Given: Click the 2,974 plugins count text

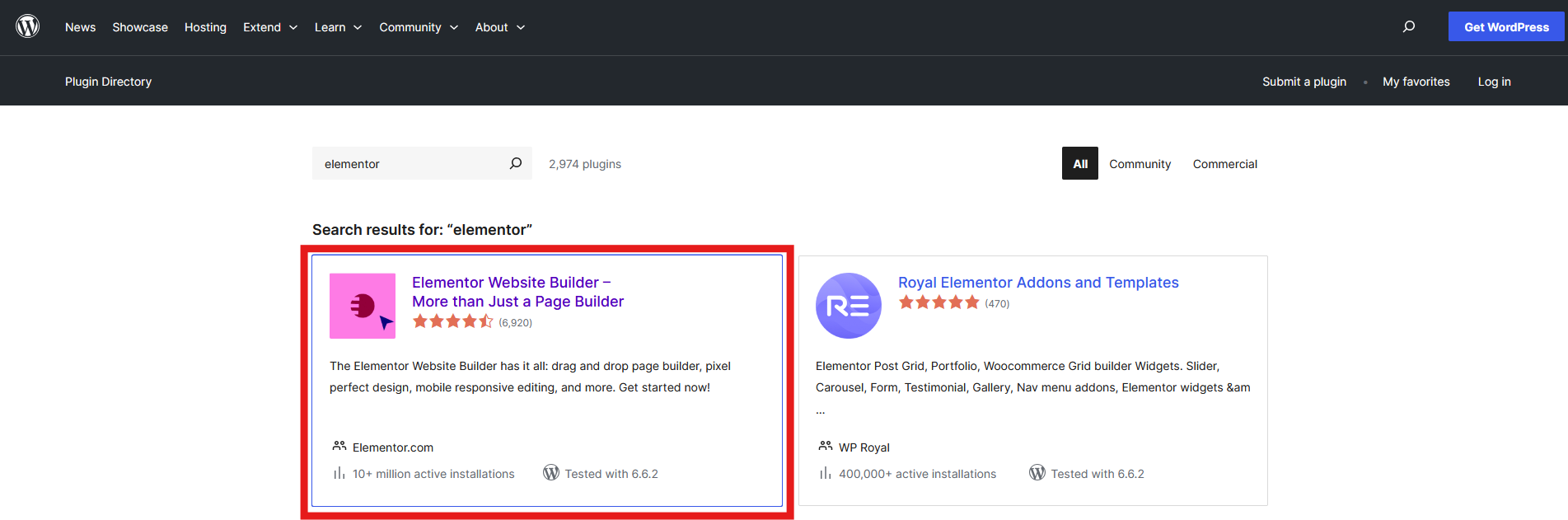Looking at the screenshot, I should pos(585,164).
